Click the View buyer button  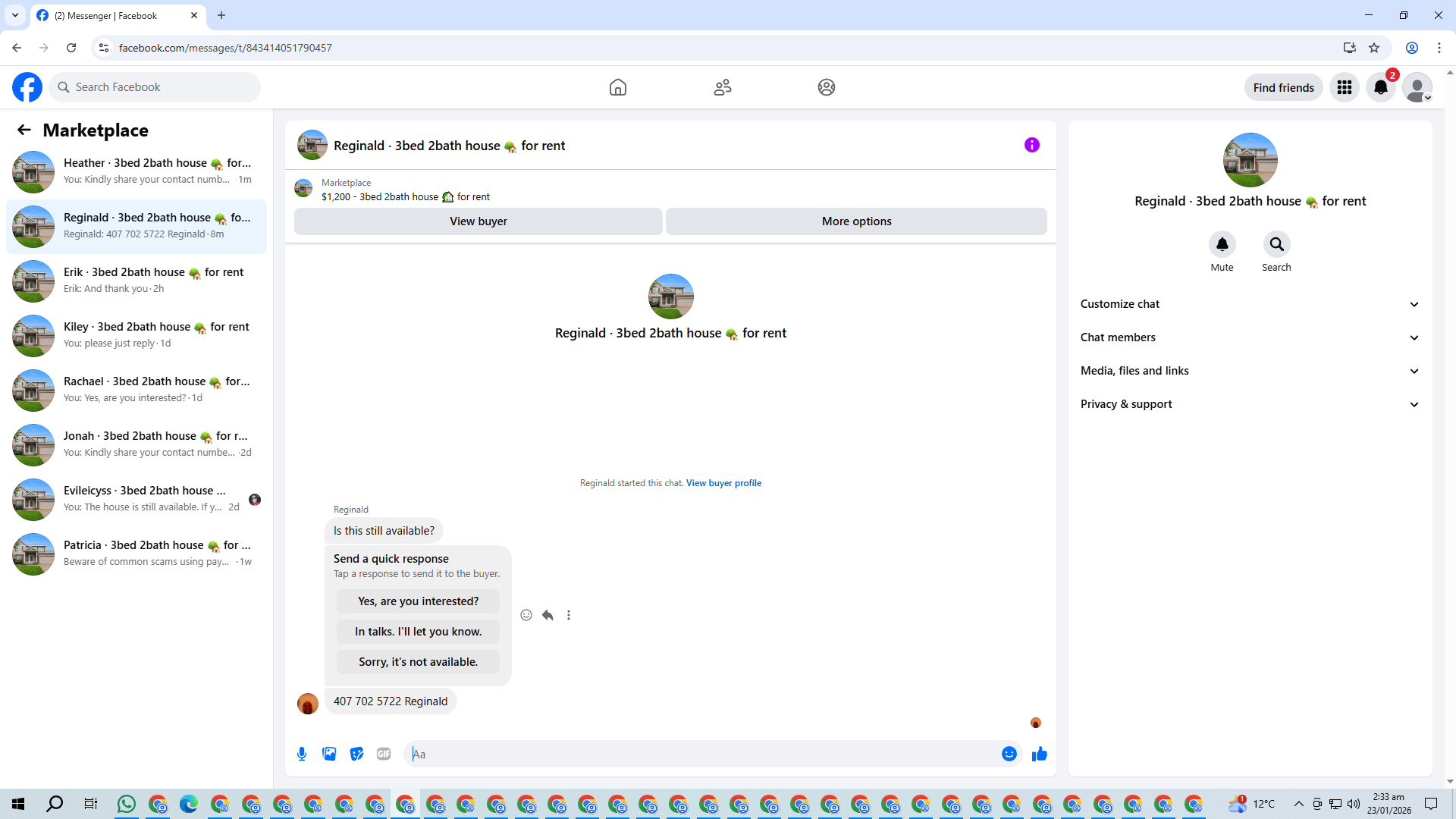[479, 221]
